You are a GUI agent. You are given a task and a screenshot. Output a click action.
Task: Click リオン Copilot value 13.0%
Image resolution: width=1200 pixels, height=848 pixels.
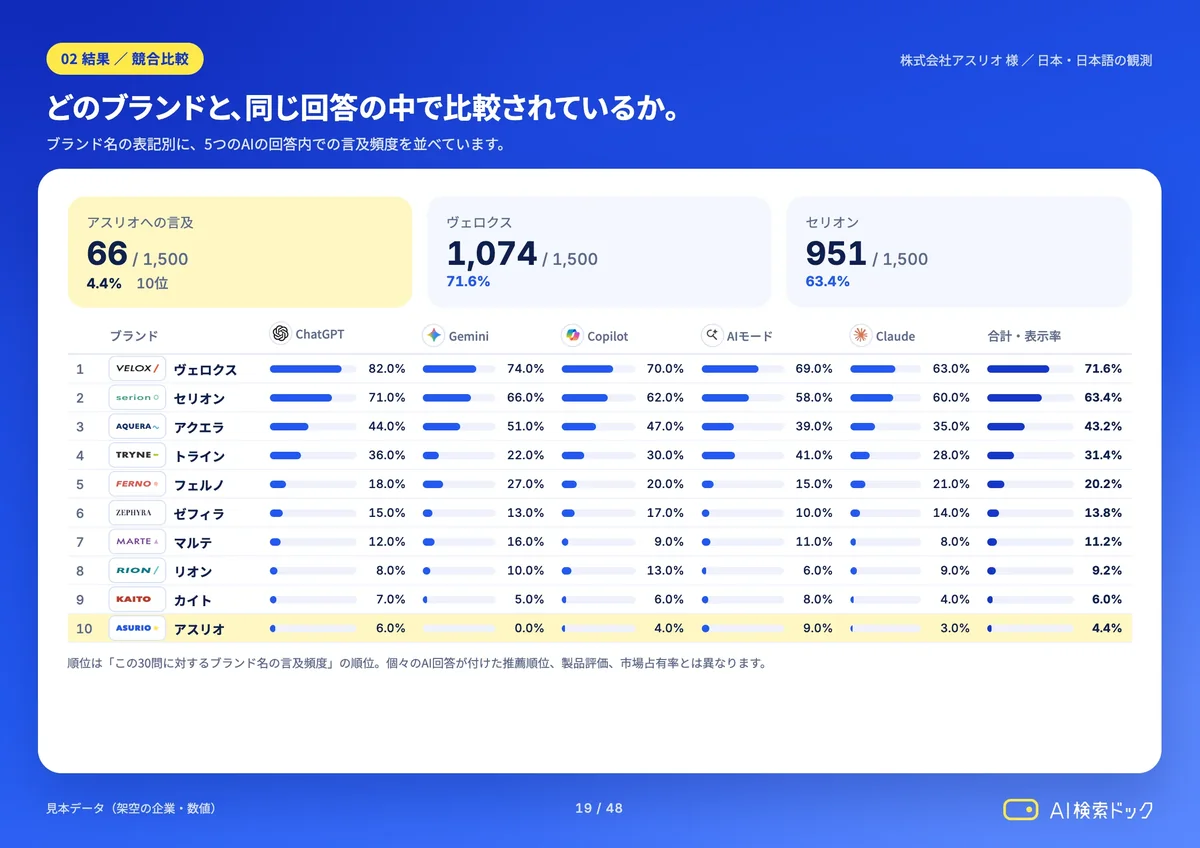tap(665, 571)
